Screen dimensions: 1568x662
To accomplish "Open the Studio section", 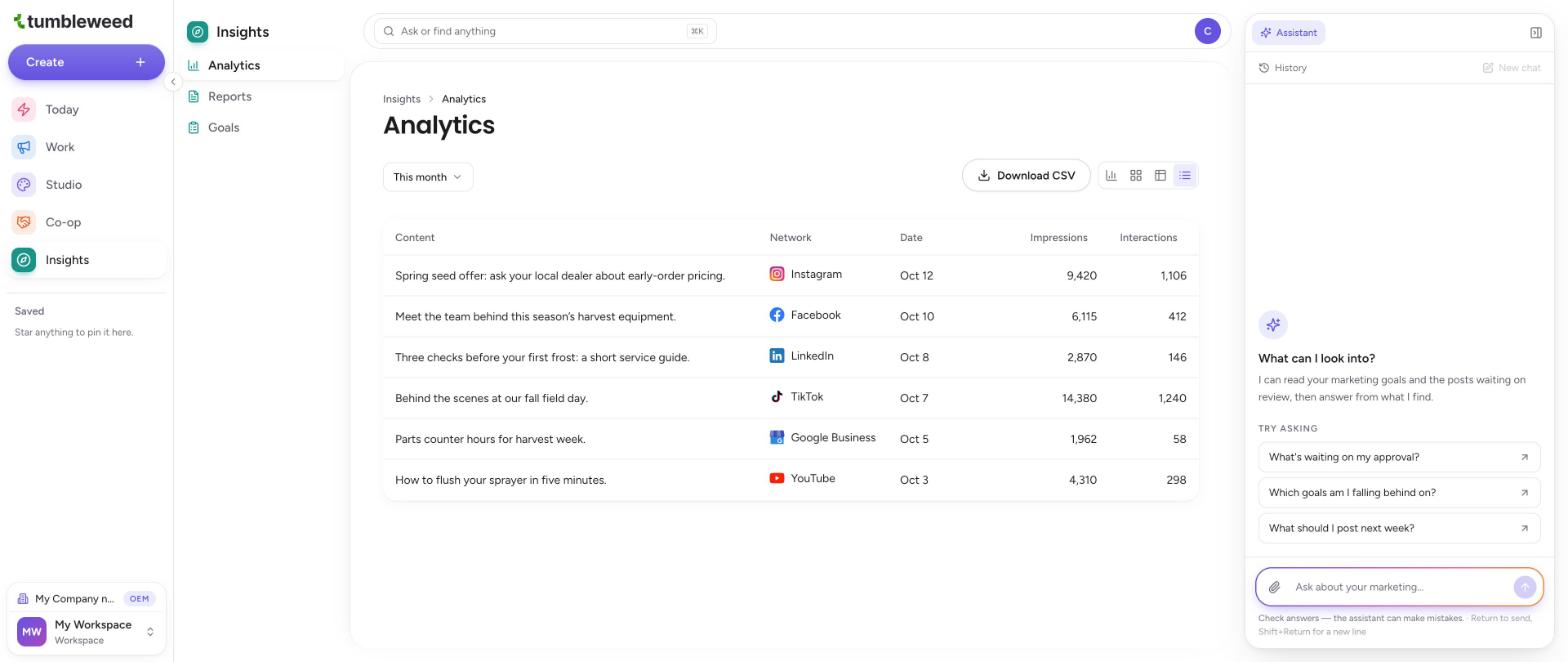I will 87,185.
